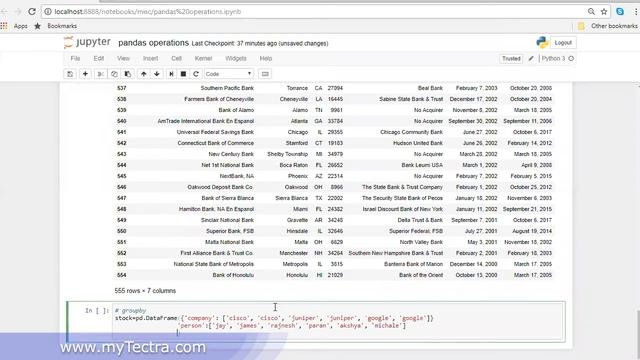Viewport: 640px width, 360px height.
Task: Cut selected cells with scissors icon
Action: (100, 74)
